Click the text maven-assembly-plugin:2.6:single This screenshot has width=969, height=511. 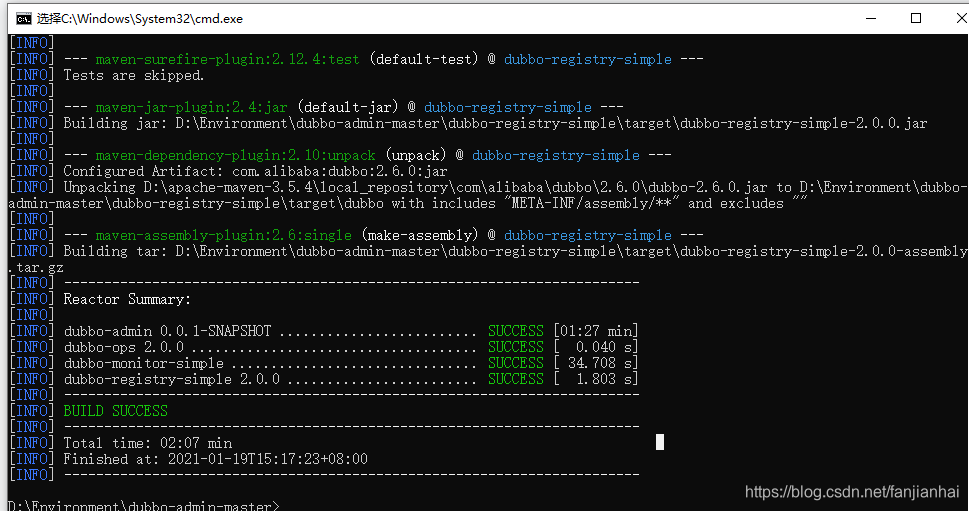(224, 235)
